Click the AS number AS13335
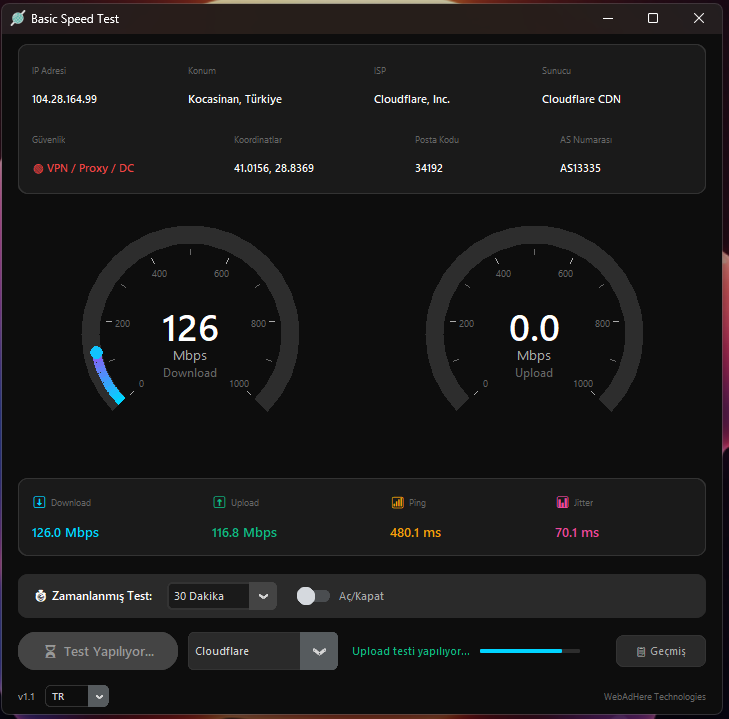This screenshot has height=719, width=729. [580, 168]
